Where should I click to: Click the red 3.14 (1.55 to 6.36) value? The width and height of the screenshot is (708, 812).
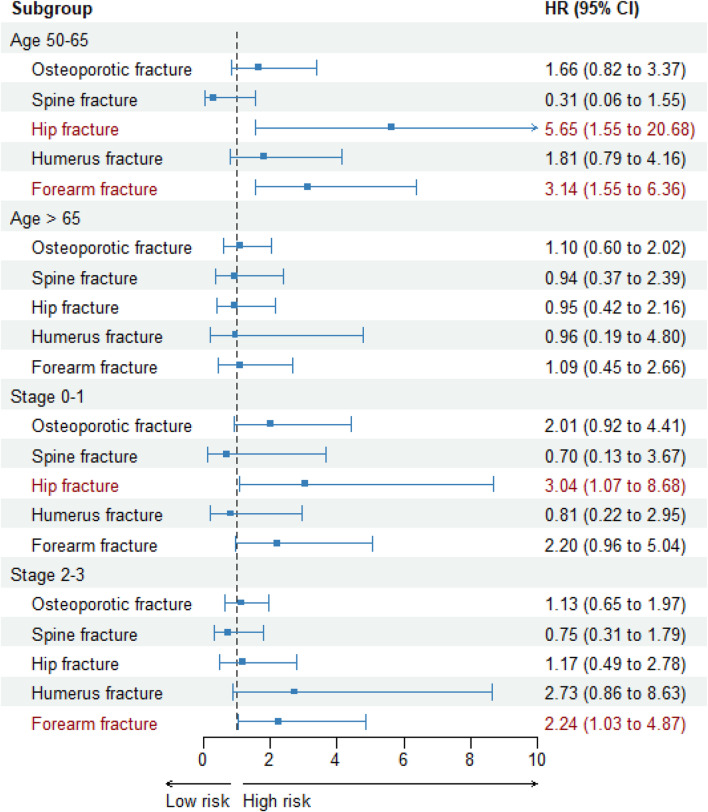(615, 188)
